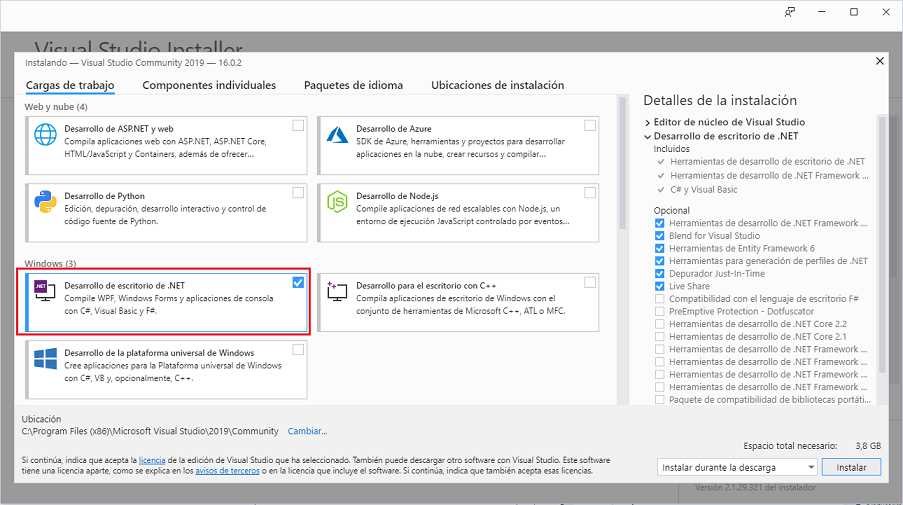Viewport: 903px width, 505px height.
Task: Click the Azure development icon
Action: coord(336,134)
